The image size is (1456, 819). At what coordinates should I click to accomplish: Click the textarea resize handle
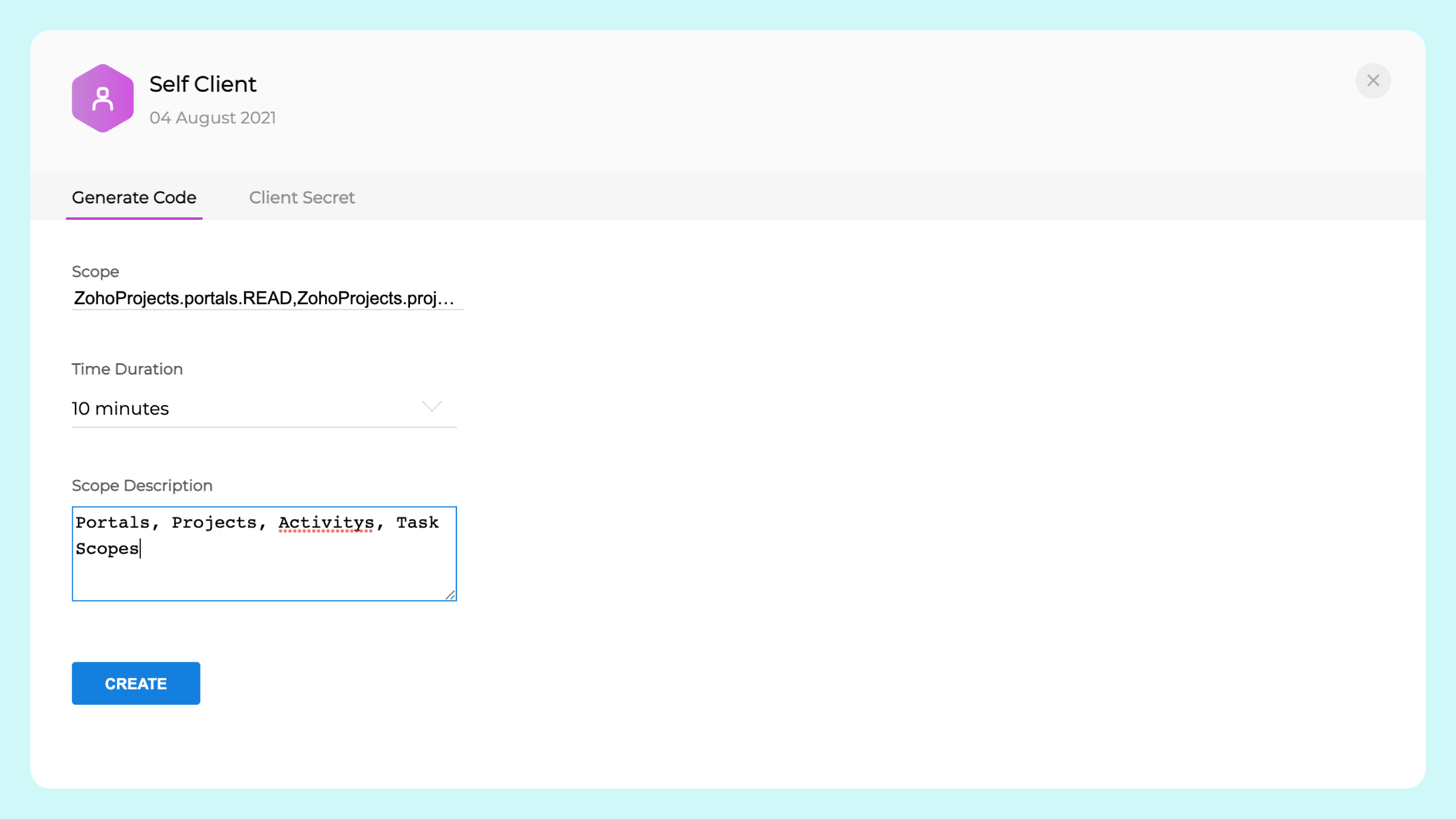[x=450, y=595]
